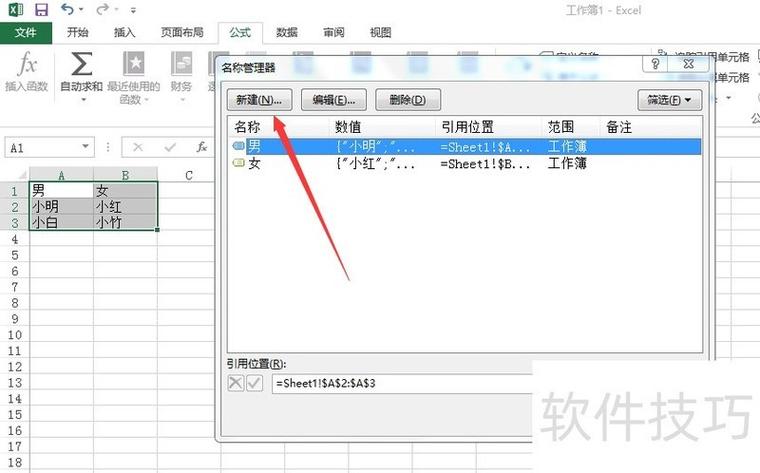
Task: Select cell containing 小白
Action: pos(61,222)
